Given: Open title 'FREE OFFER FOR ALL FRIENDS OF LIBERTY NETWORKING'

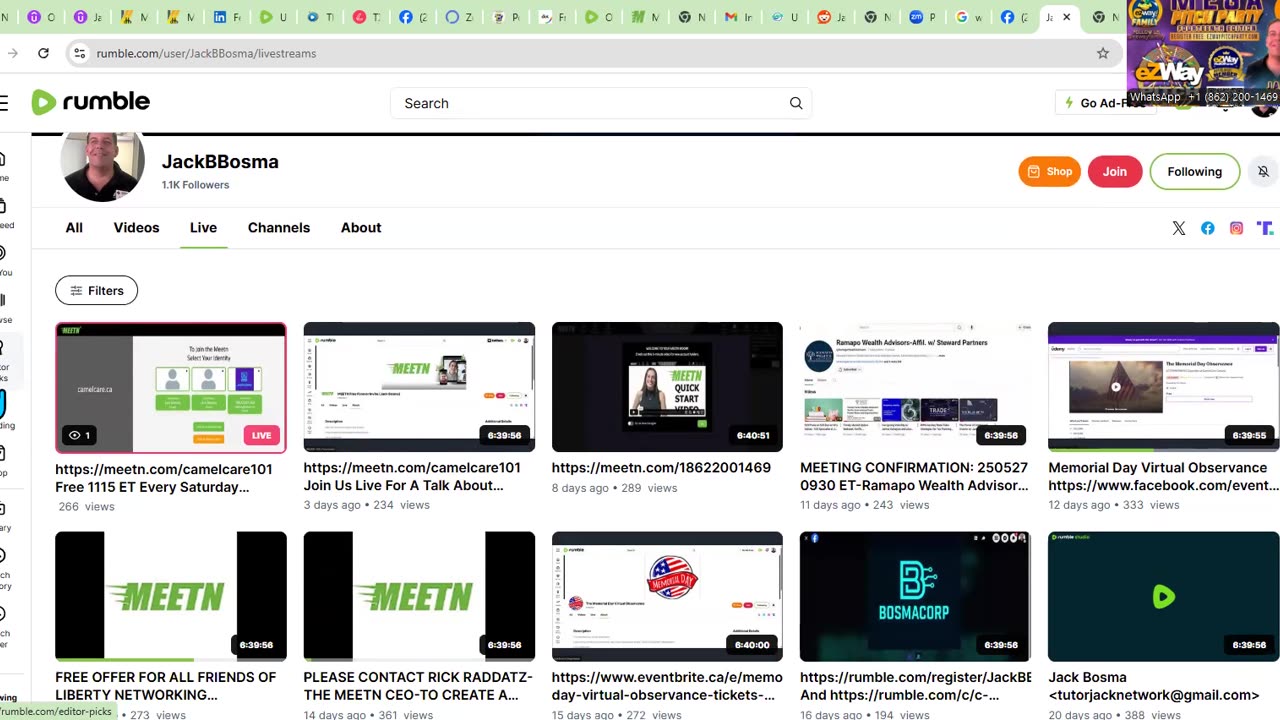Looking at the screenshot, I should coord(165,686).
